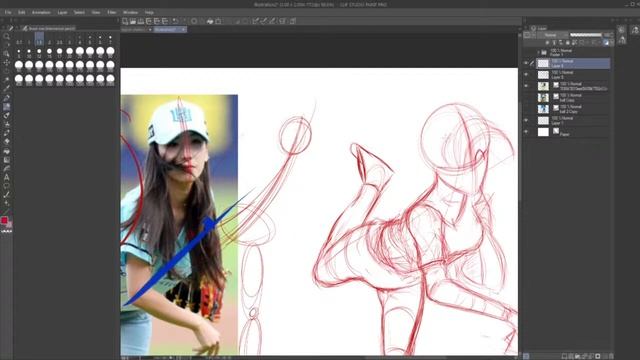
Task: Adjust the layer opacity slider
Action: (586, 35)
